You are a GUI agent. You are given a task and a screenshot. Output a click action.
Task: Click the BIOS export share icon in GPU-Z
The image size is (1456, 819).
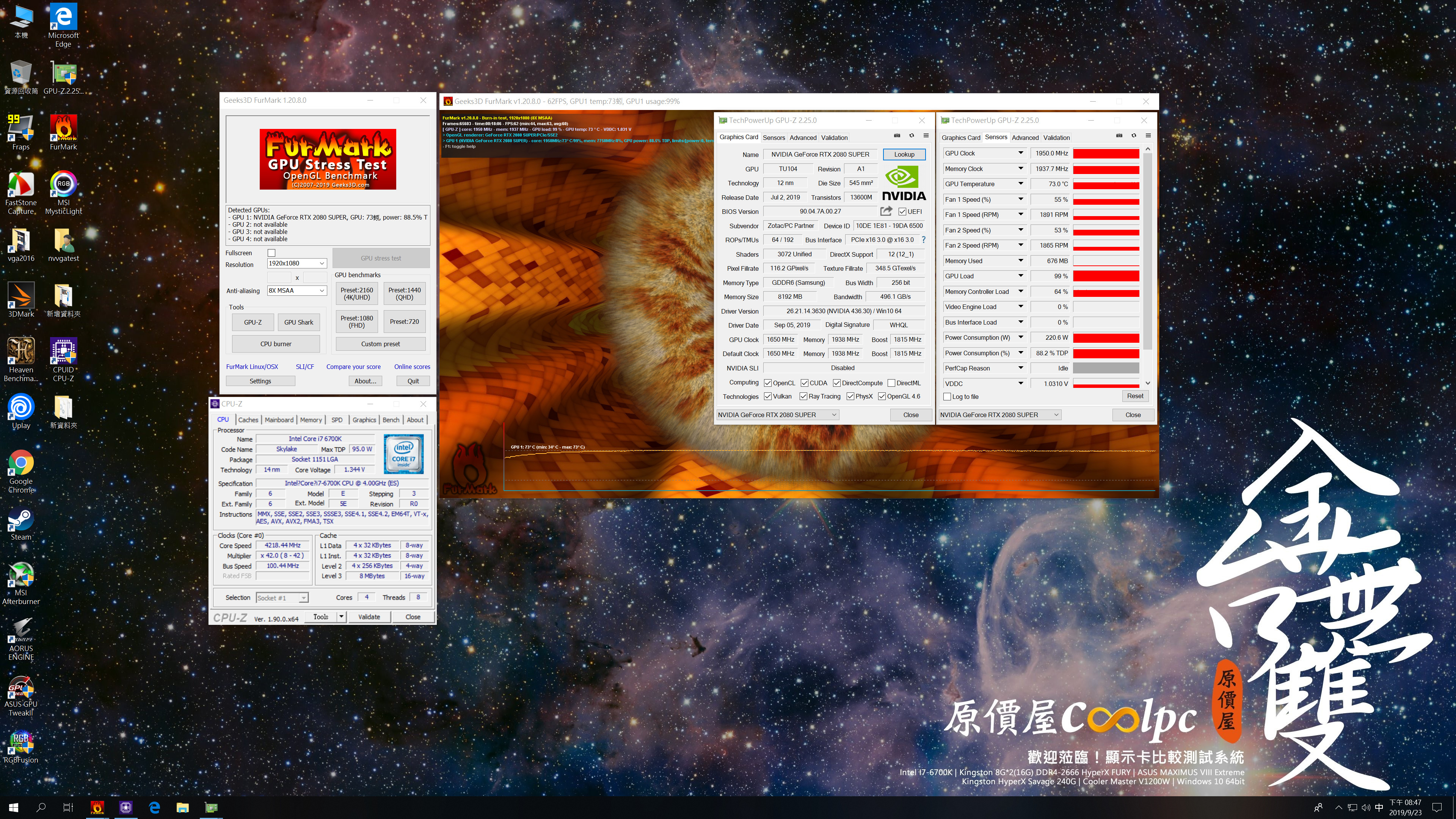tap(886, 211)
